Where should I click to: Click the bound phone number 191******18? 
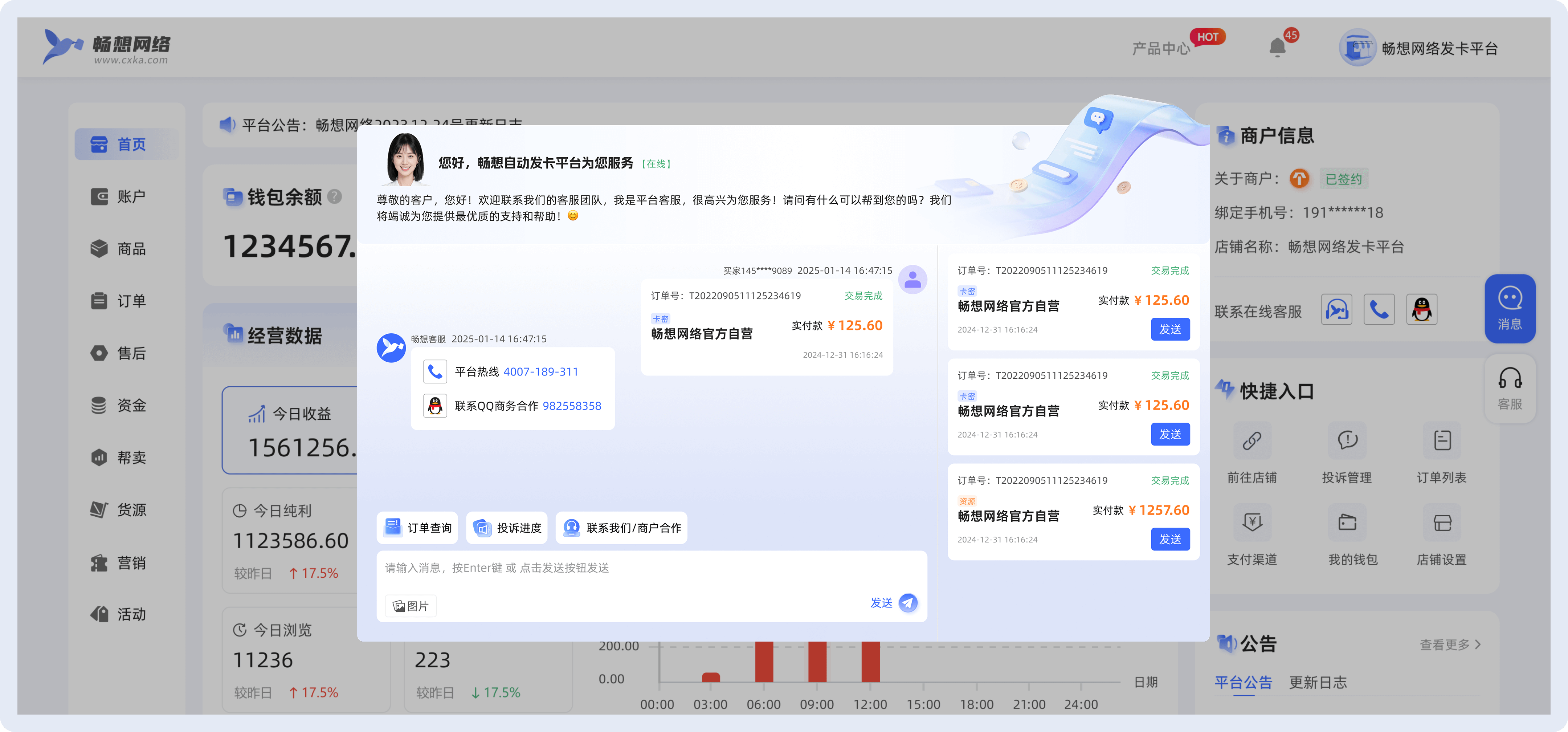point(1343,212)
